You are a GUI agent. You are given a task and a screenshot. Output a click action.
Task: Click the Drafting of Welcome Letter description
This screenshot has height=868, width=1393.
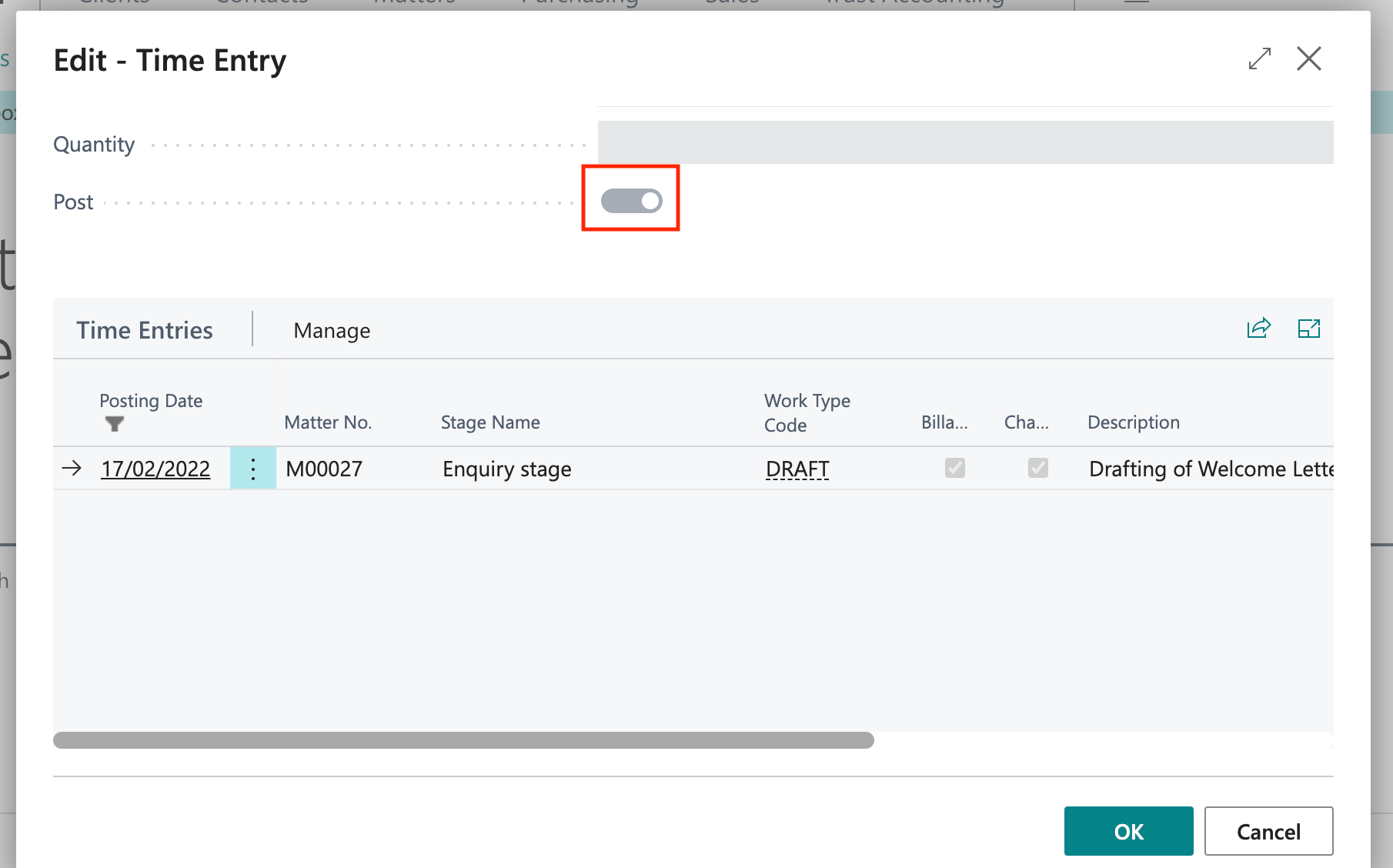pyautogui.click(x=1211, y=469)
